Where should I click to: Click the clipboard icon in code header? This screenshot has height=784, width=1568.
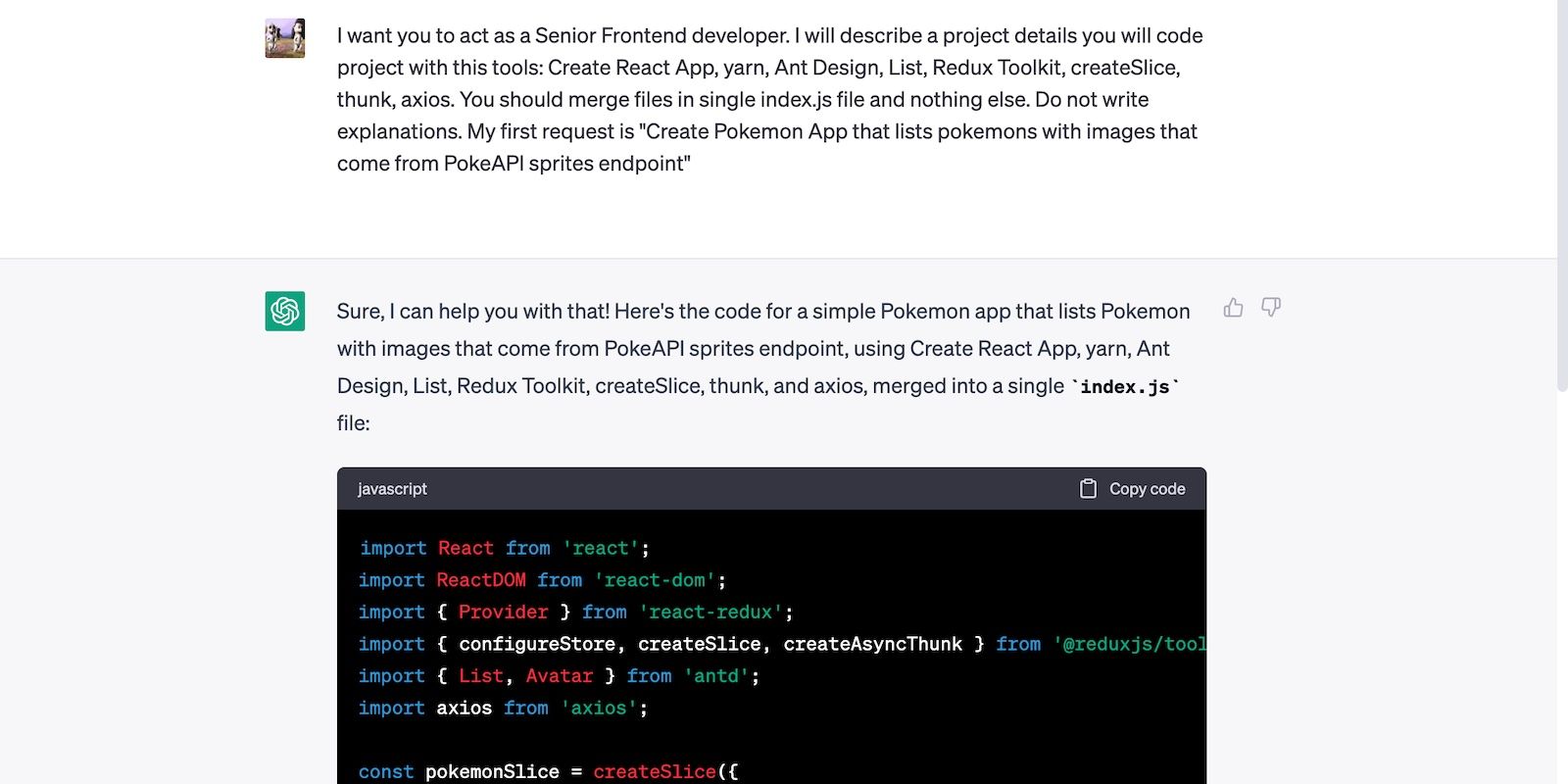coord(1088,489)
